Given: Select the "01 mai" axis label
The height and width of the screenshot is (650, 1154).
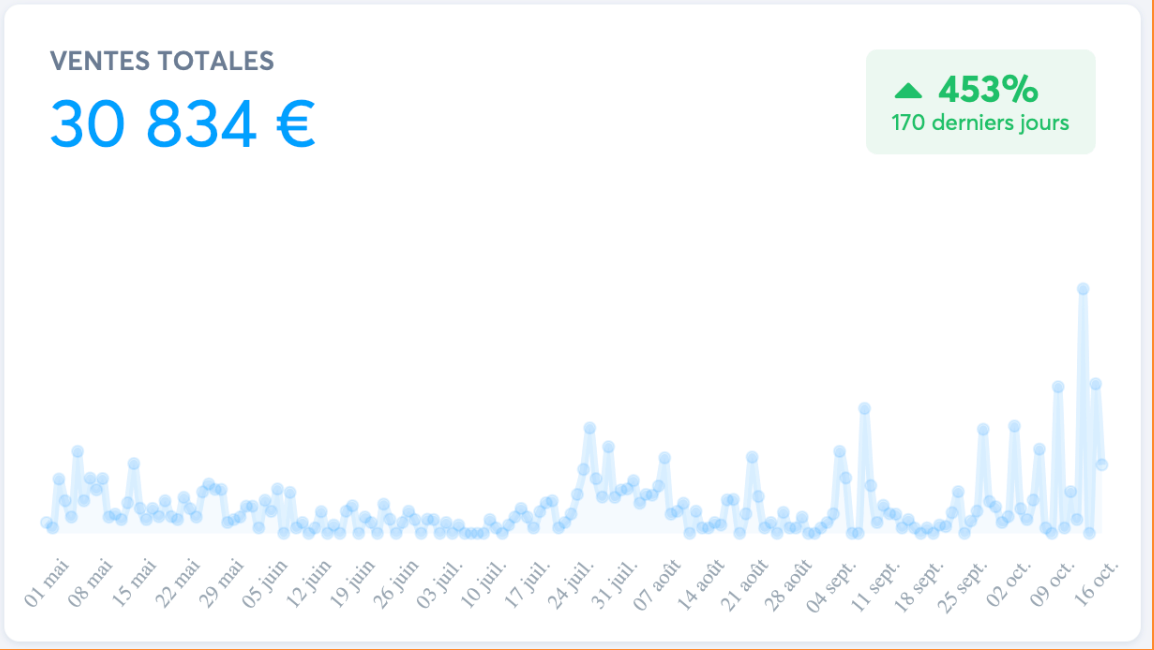Looking at the screenshot, I should (47, 583).
